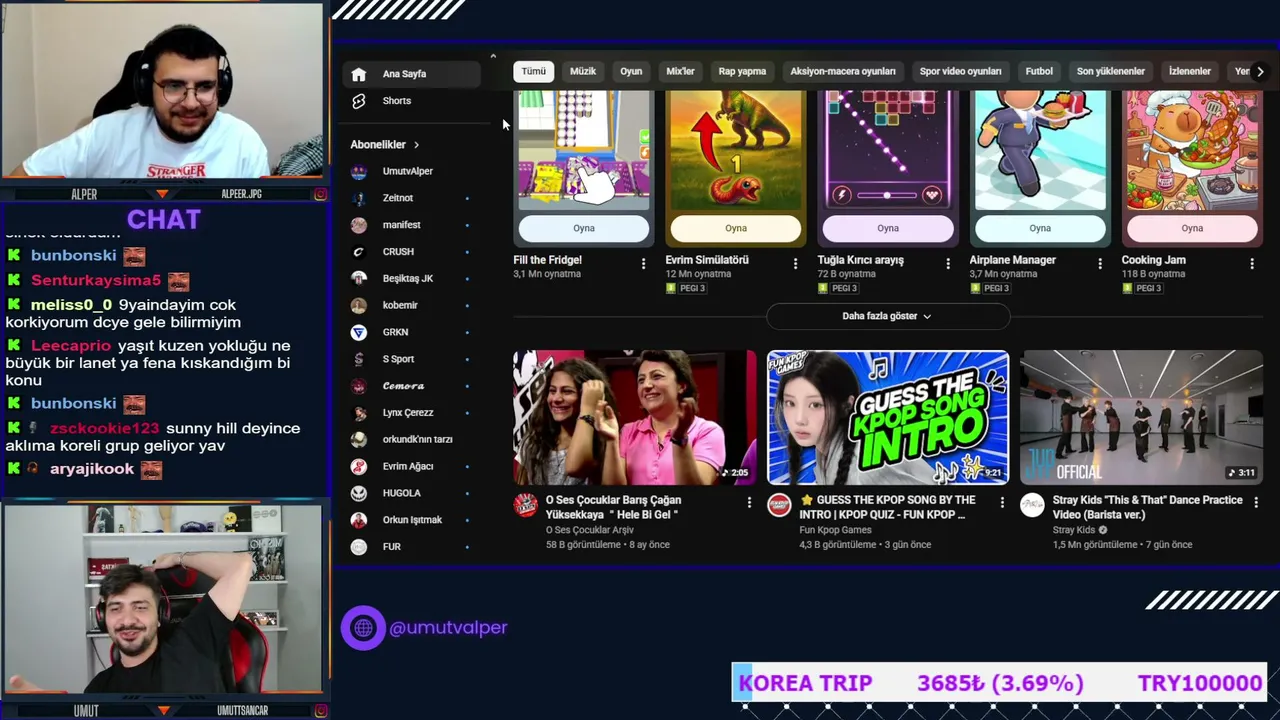Open GUESS THE KPOP SONG video title
The image size is (1280, 720).
[x=887, y=507]
